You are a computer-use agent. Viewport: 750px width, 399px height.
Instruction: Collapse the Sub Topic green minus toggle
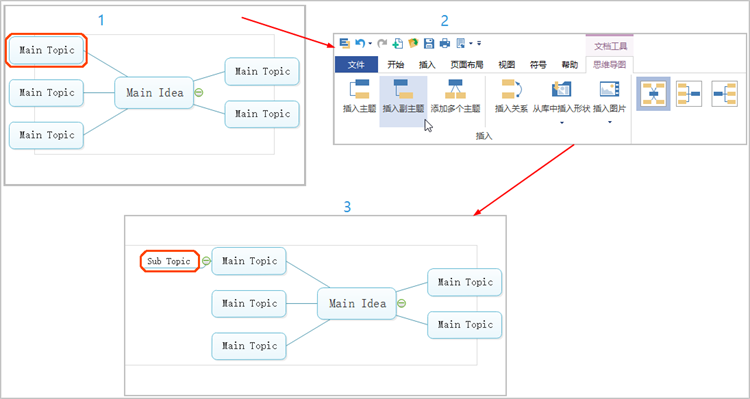(x=206, y=261)
